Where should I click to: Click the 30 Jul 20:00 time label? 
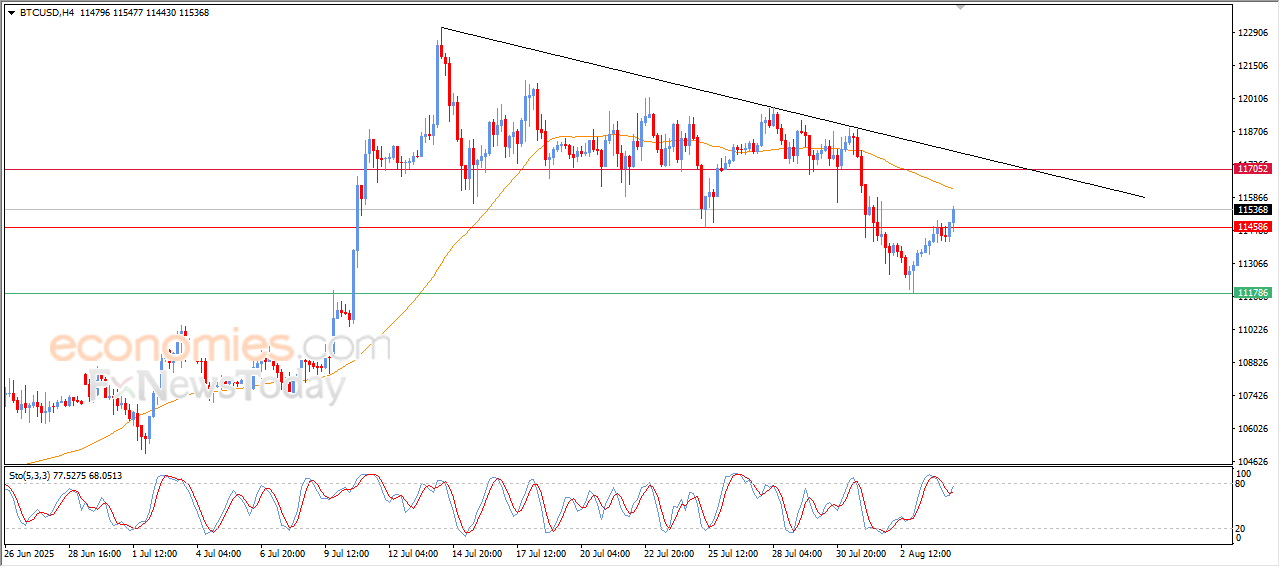(861, 553)
